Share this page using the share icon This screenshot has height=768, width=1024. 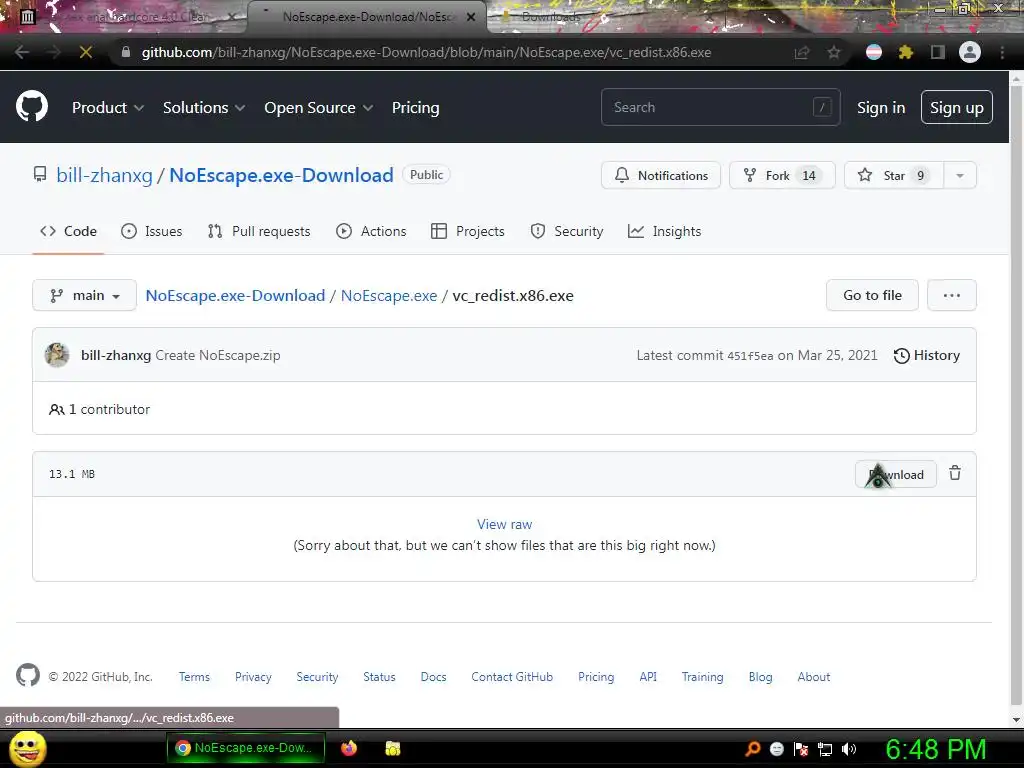pos(802,52)
